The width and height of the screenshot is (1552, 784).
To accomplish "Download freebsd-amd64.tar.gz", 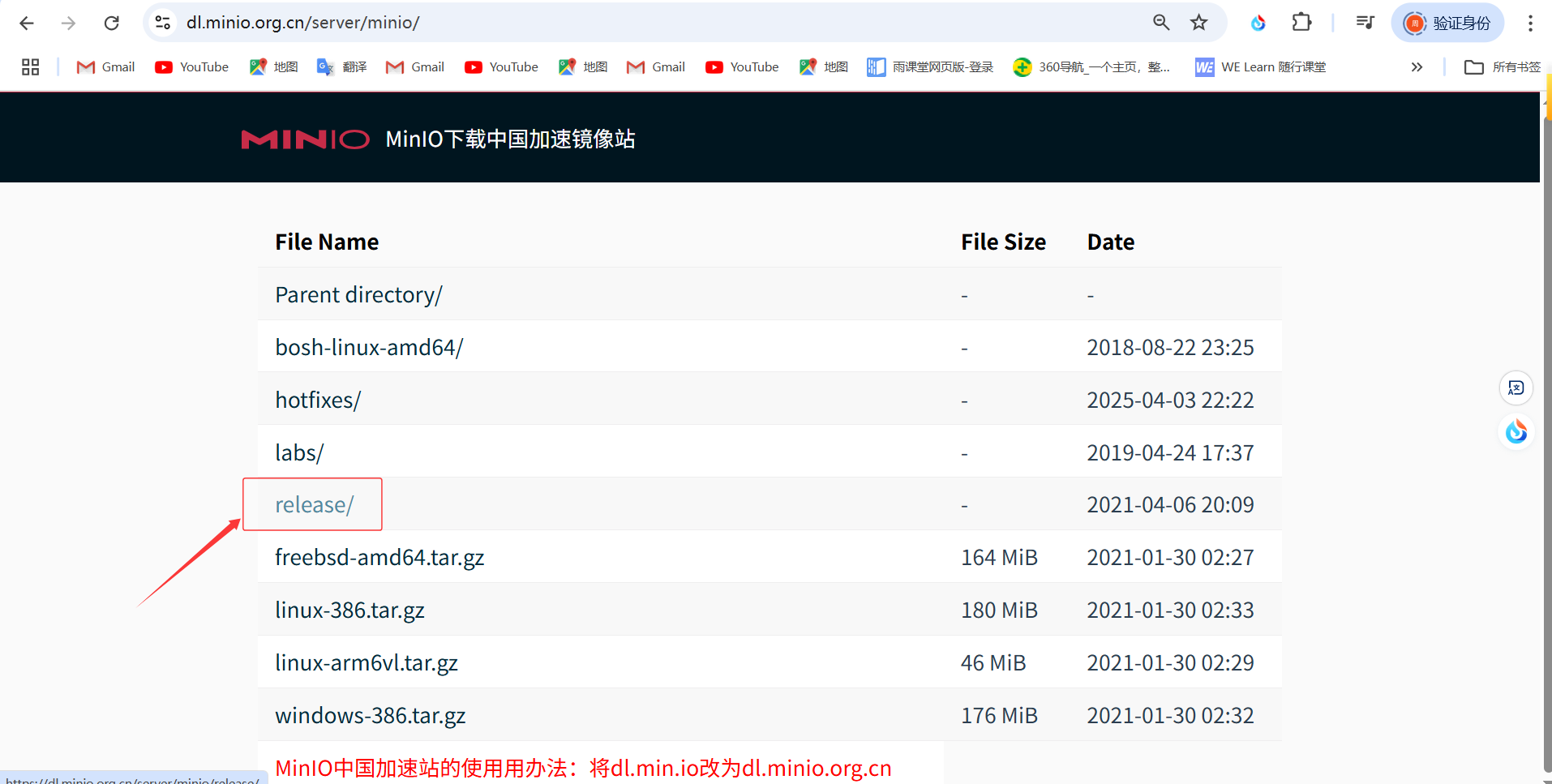I will coord(379,558).
